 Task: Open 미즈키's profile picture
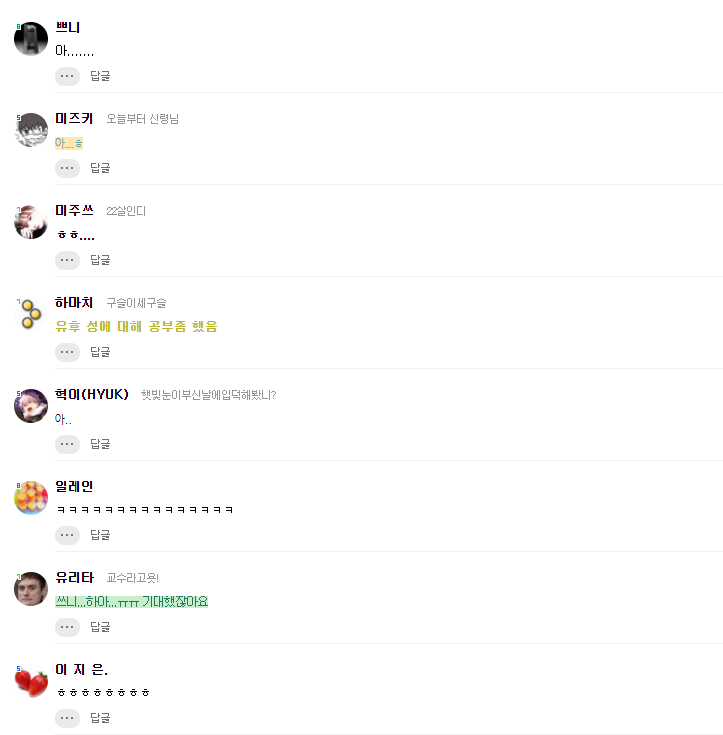coord(31,130)
